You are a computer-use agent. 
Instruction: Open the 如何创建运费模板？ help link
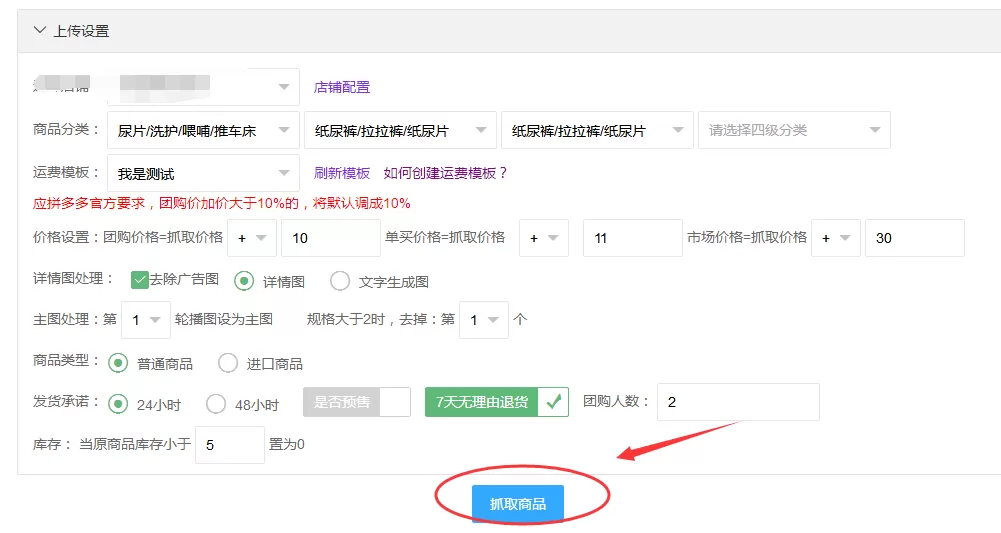446,173
